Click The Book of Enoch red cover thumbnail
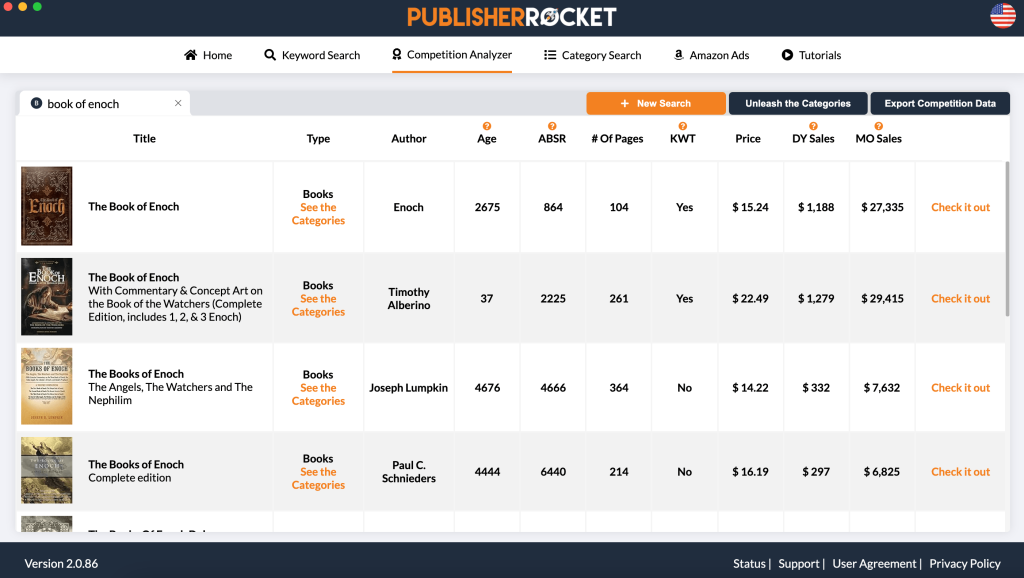 point(46,206)
